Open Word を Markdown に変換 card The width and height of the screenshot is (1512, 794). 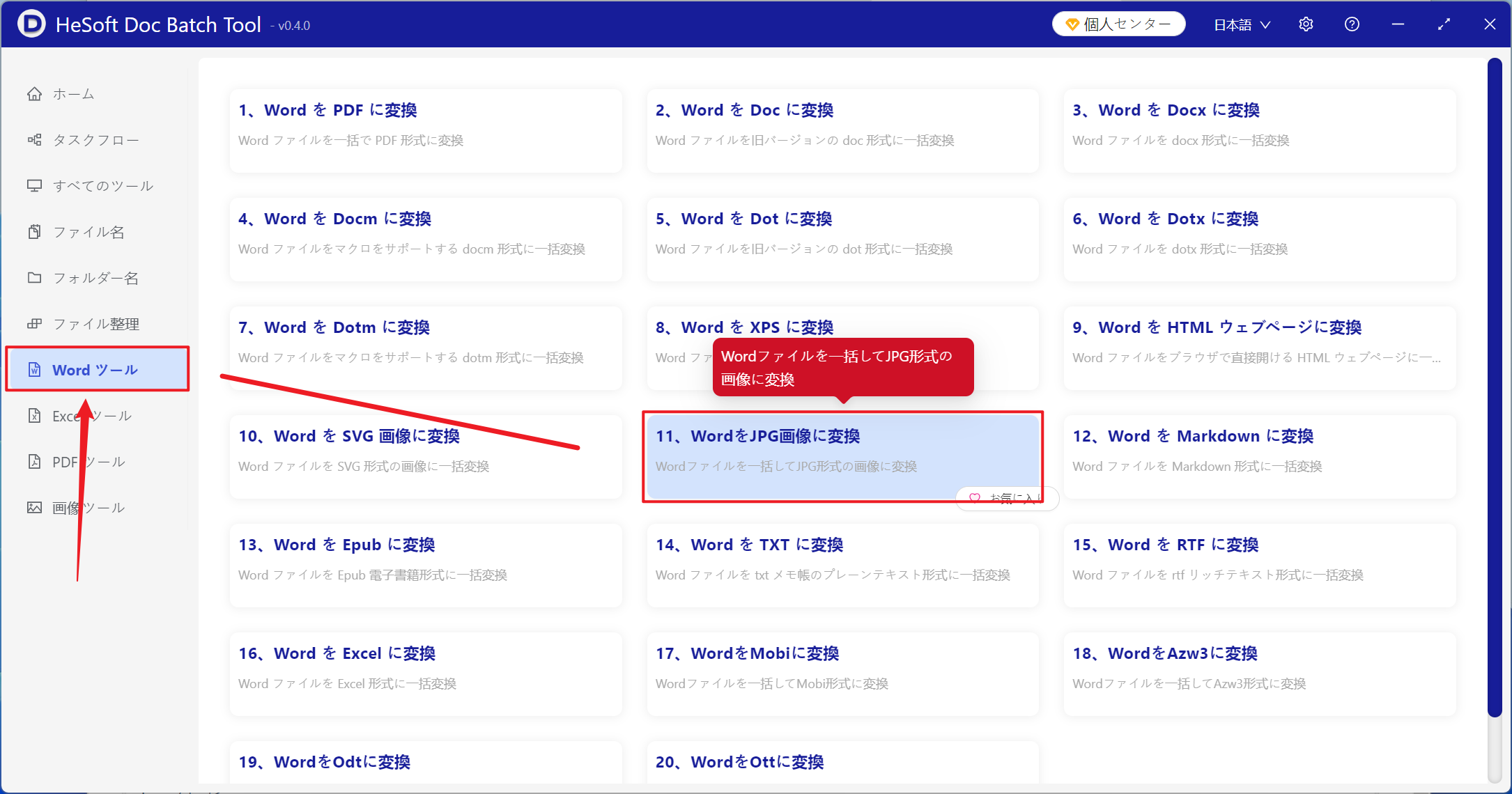click(x=1260, y=456)
